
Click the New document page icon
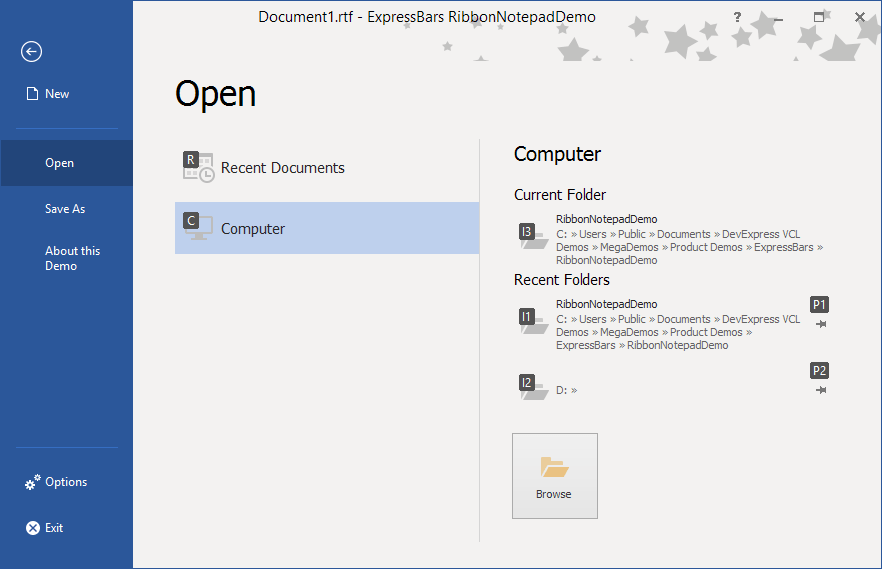pos(32,94)
